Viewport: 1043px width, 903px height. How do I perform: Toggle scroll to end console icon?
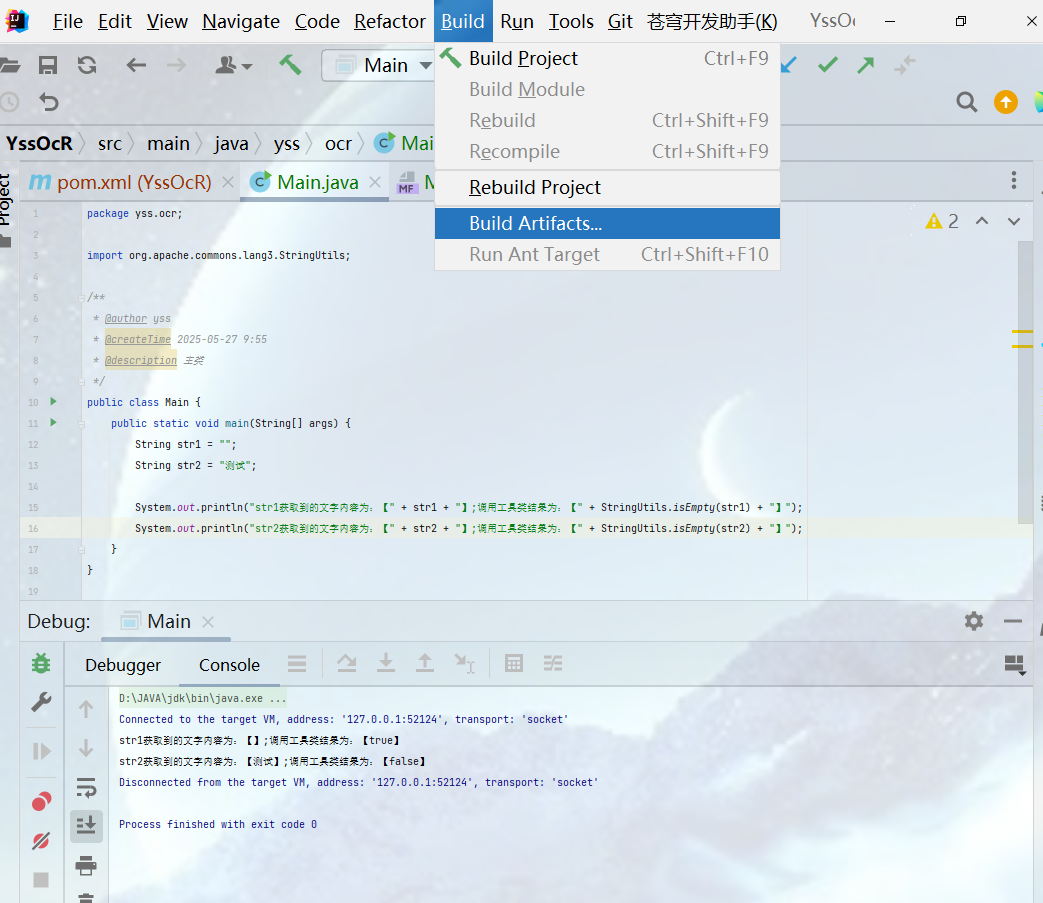(x=86, y=827)
